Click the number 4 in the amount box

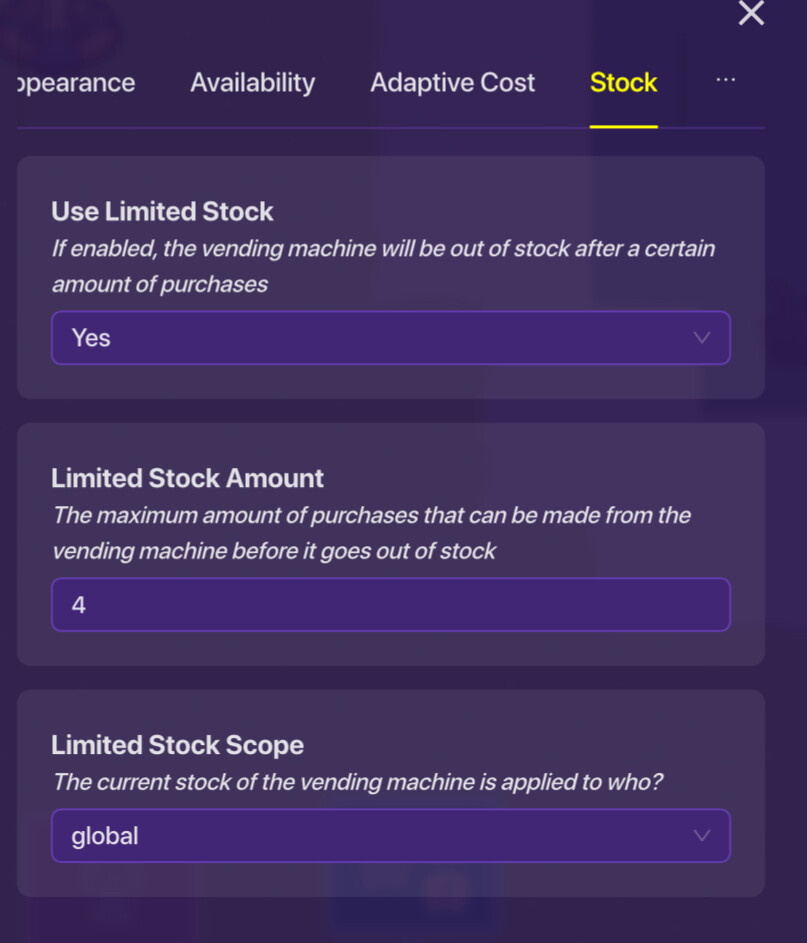(78, 604)
